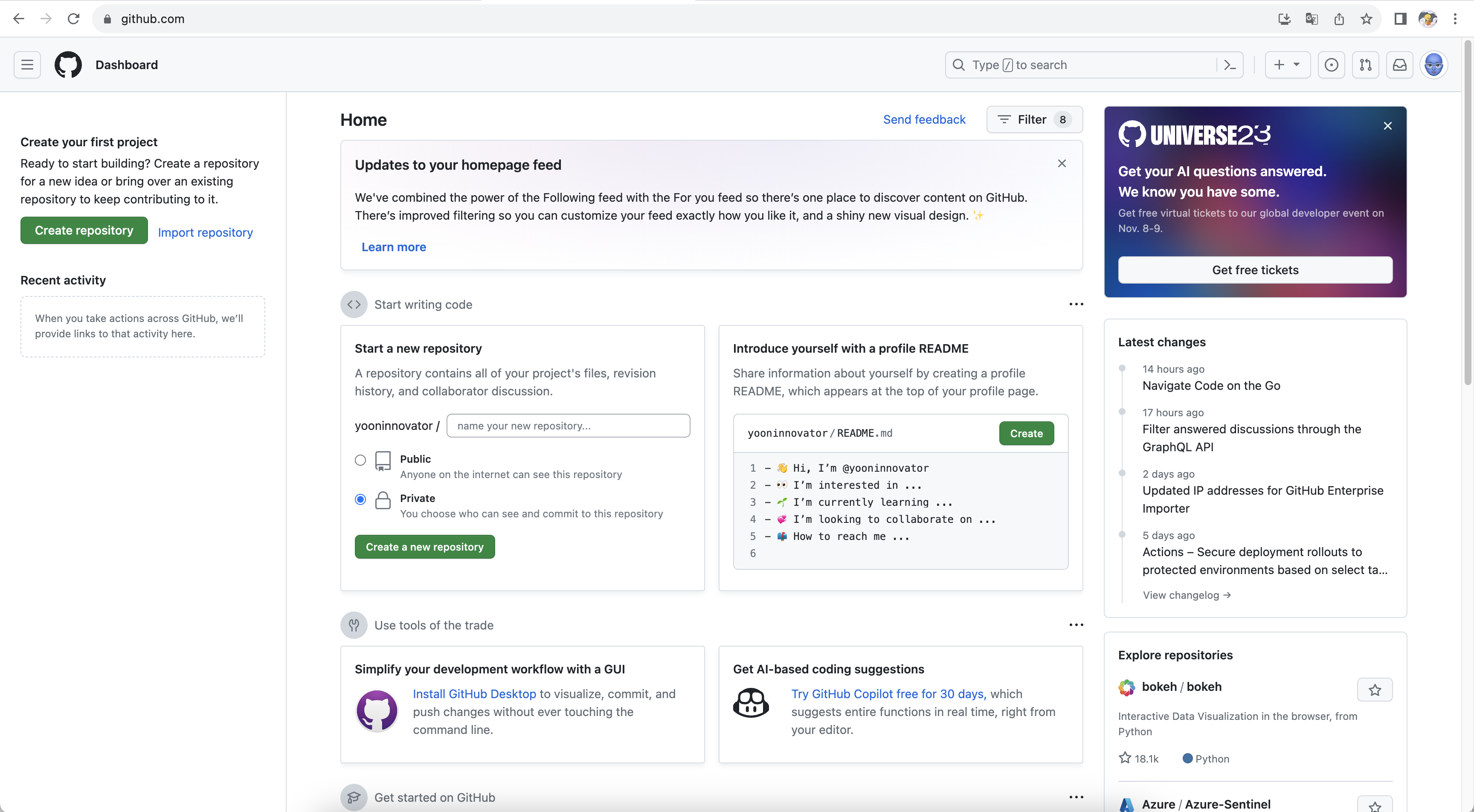Open the bokeh / bokeh repository link
The image size is (1474, 812).
[x=1181, y=687]
